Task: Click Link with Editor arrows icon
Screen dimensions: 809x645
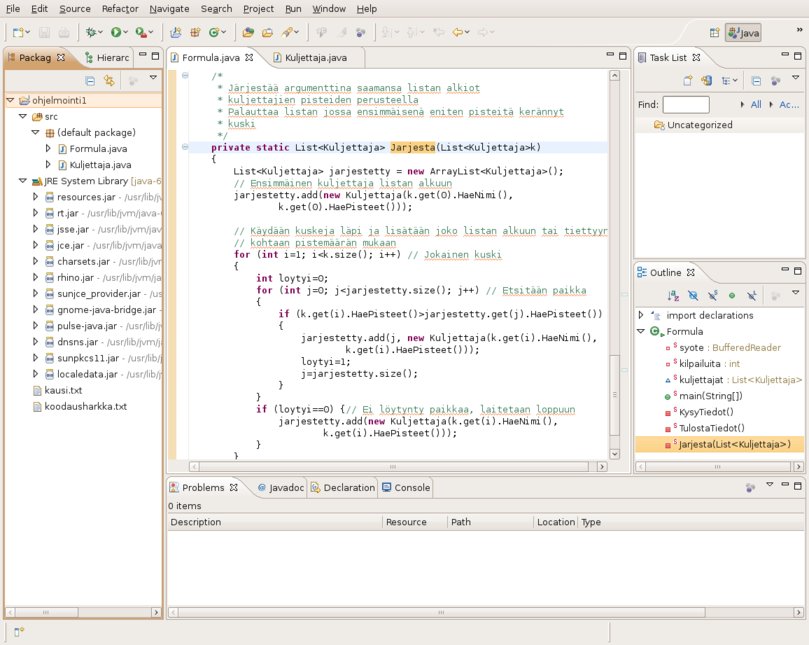Action: pyautogui.click(x=109, y=80)
